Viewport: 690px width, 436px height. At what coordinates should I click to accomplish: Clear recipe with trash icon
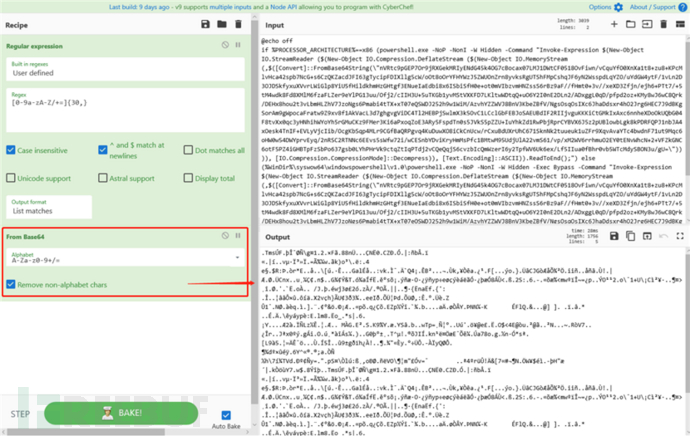[238, 25]
